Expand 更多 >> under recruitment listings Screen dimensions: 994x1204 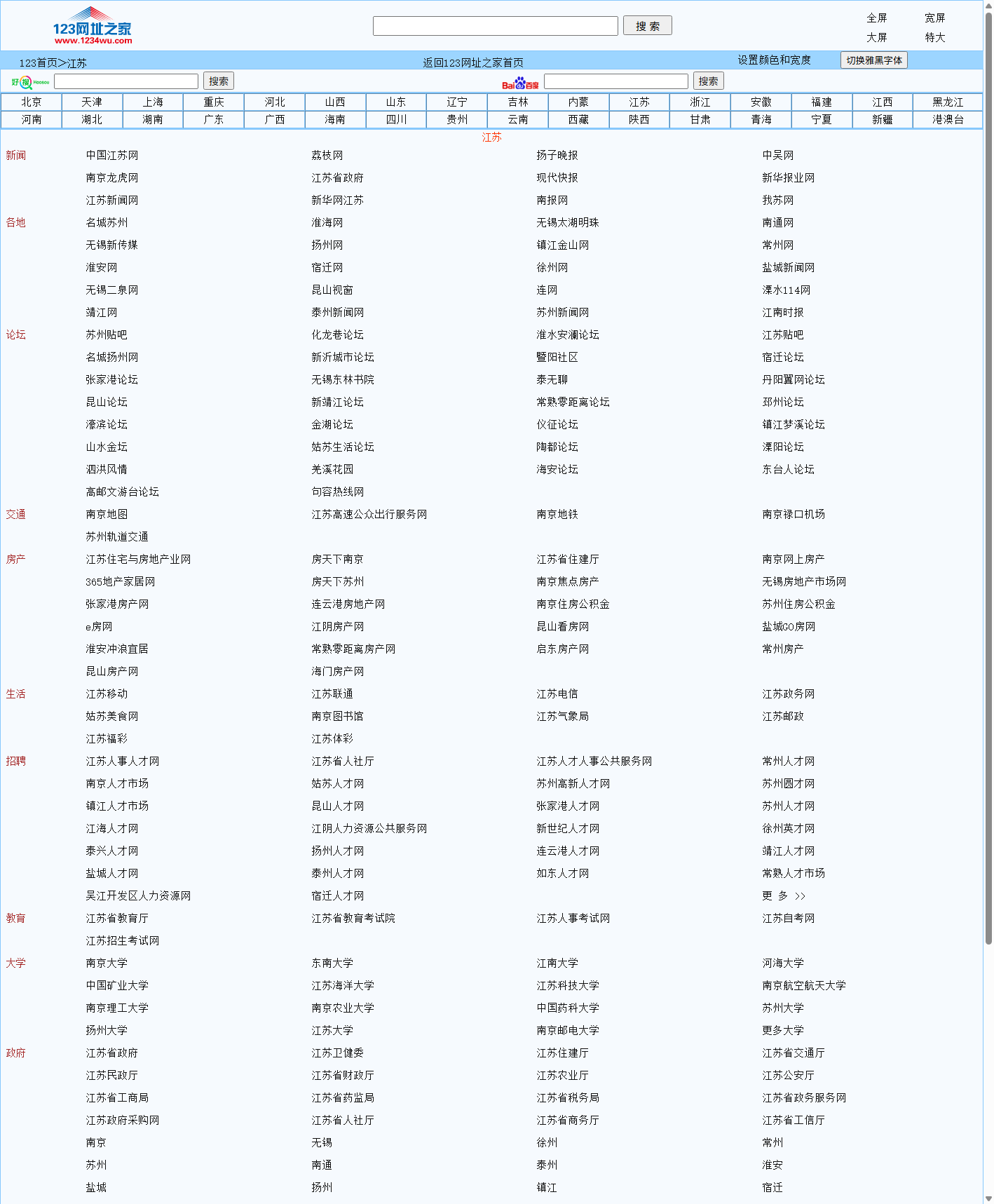coord(784,896)
